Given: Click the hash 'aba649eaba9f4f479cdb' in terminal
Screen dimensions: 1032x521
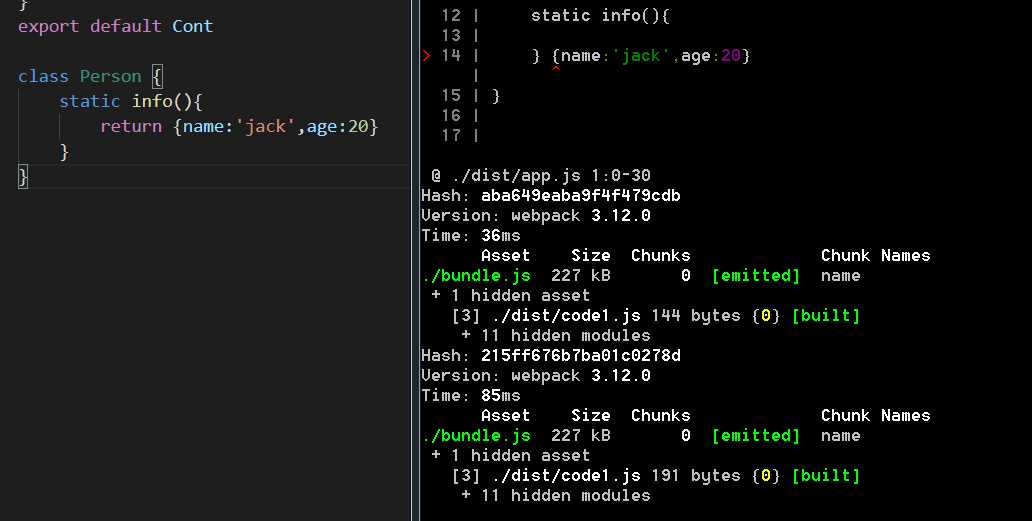Looking at the screenshot, I should 580,196.
